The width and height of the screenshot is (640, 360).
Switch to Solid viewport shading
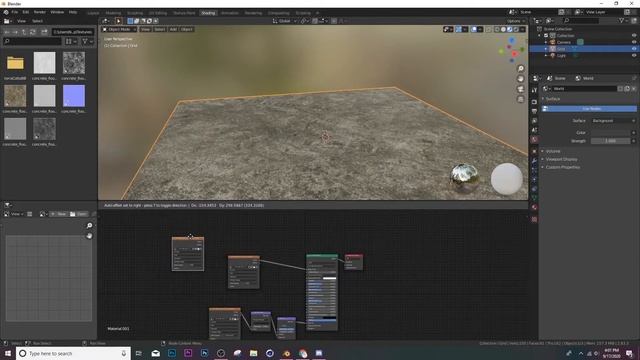(x=503, y=29)
